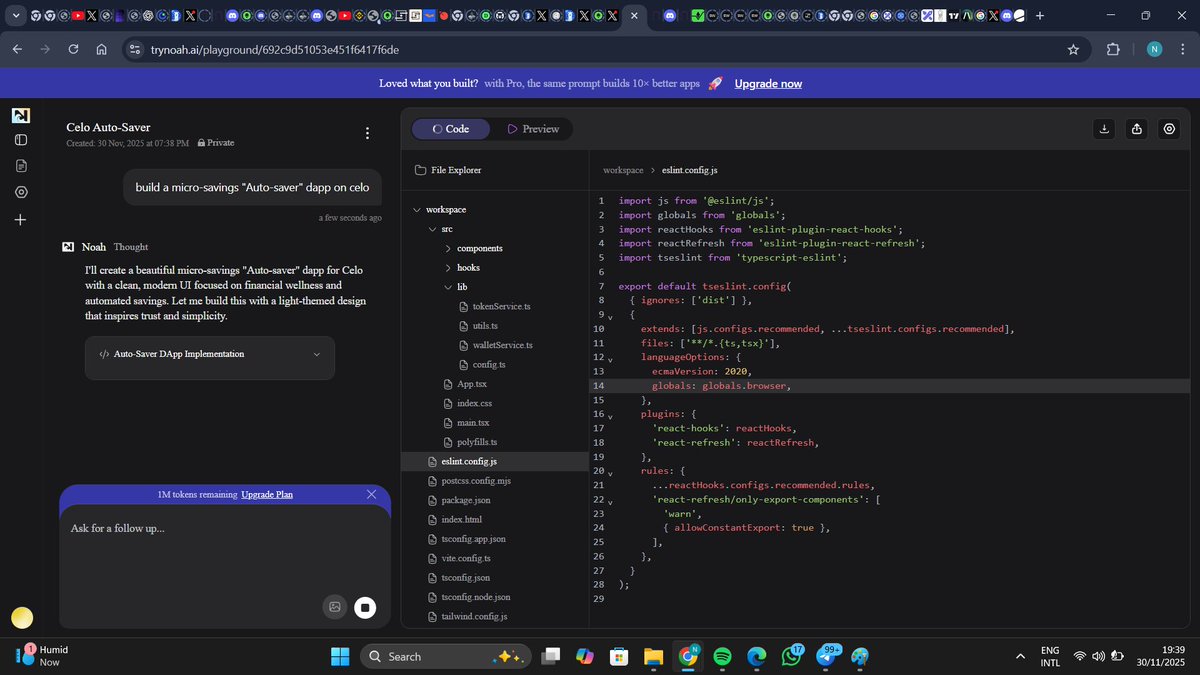Fold rules block at line 20
The width and height of the screenshot is (1200, 675).
point(610,473)
